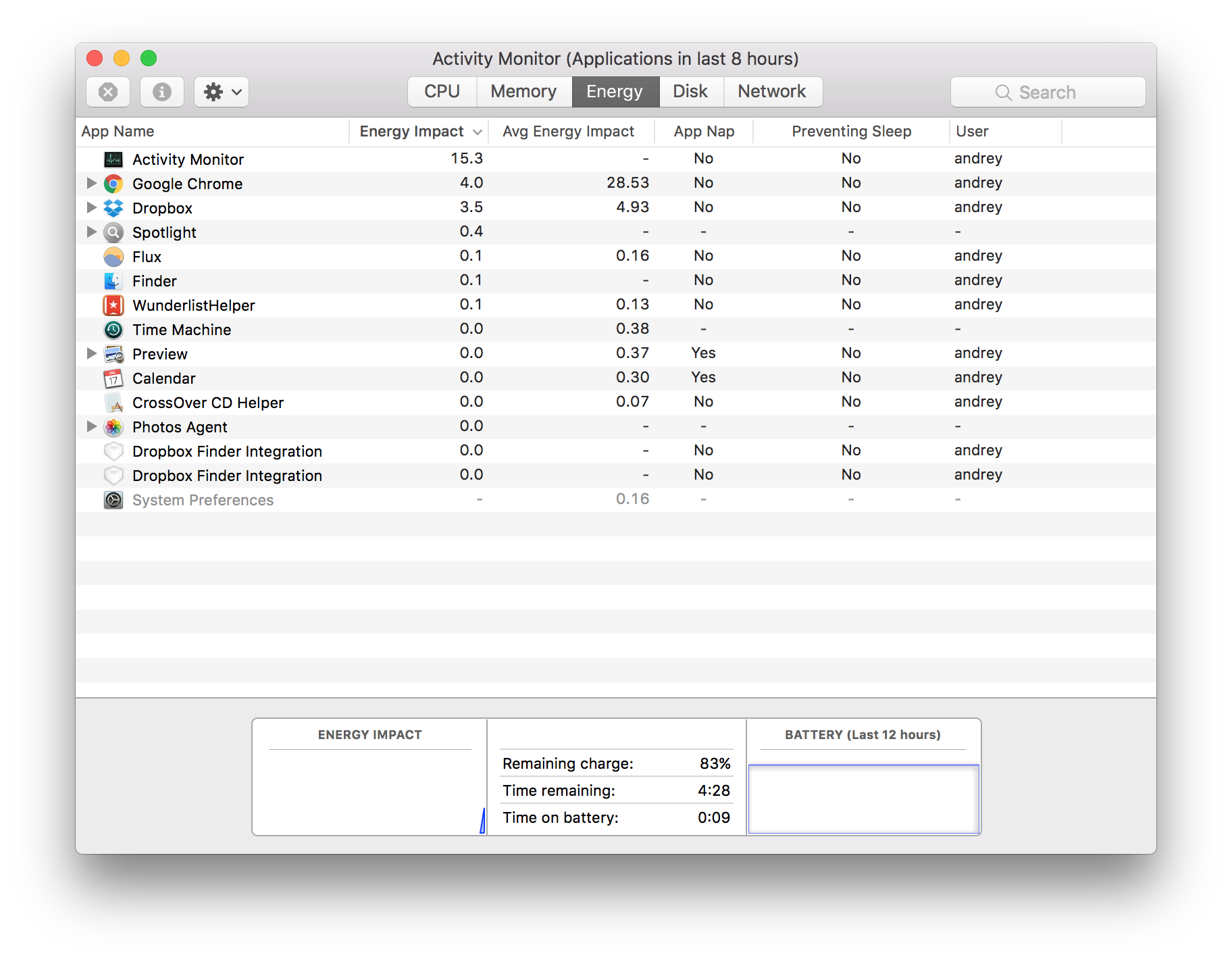Viewport: 1232px width, 962px height.
Task: Sort by the User column header
Action: [1006, 132]
